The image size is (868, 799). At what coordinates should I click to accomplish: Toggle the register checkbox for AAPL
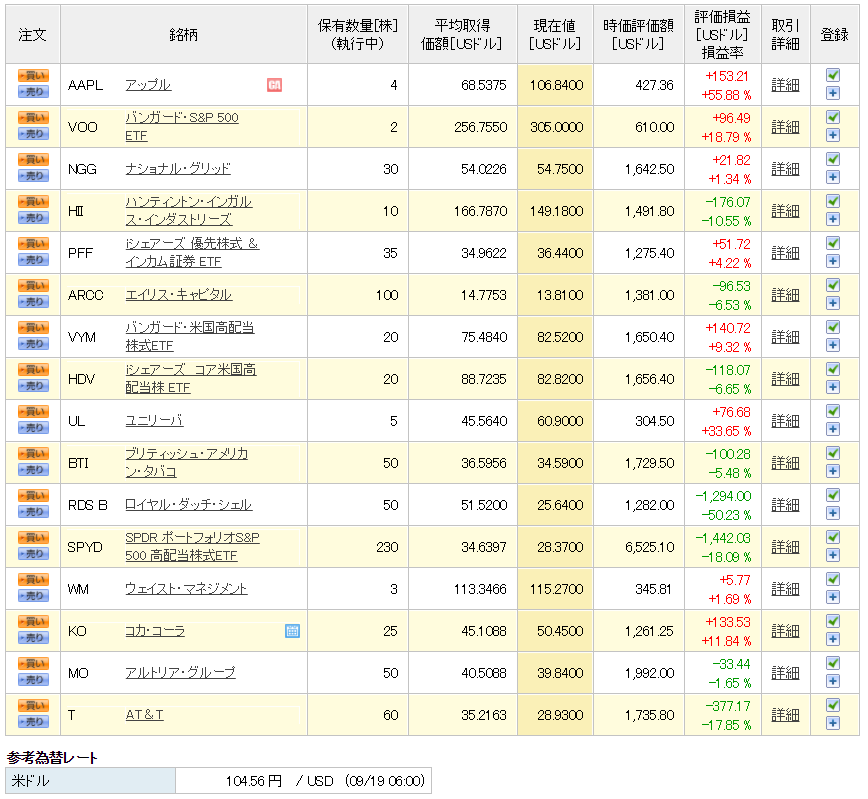[833, 75]
